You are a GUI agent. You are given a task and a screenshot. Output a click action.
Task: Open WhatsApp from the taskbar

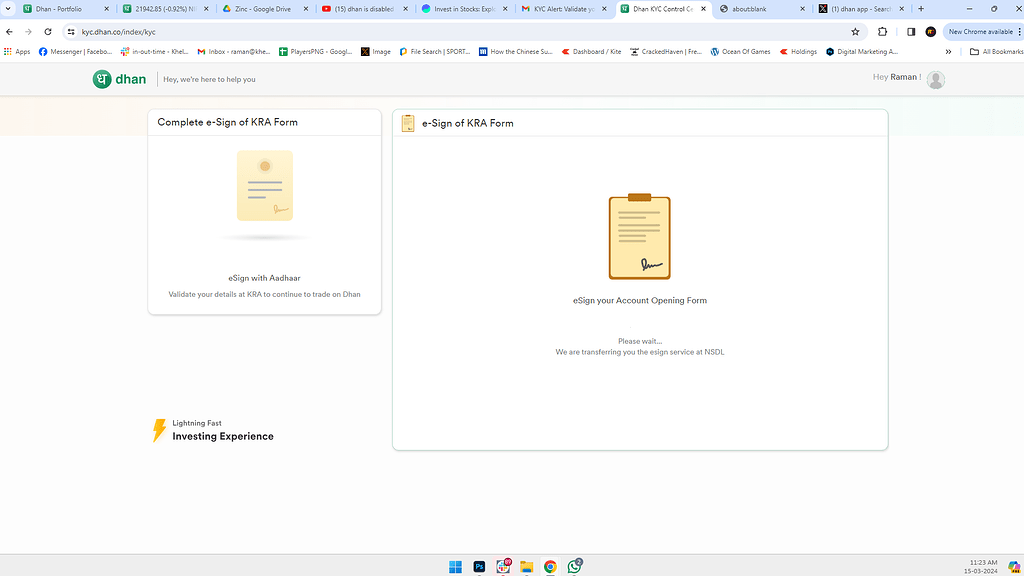pyautogui.click(x=574, y=565)
